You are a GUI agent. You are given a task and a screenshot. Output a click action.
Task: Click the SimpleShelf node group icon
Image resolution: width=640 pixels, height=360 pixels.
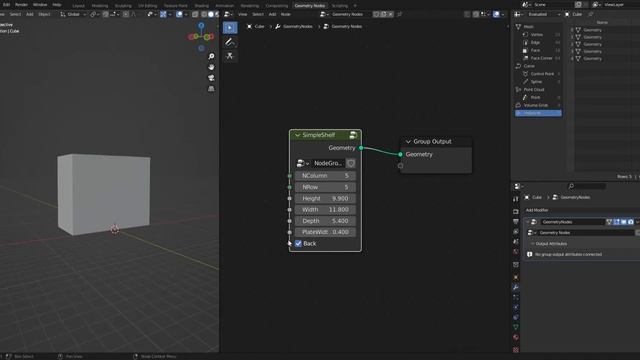353,135
